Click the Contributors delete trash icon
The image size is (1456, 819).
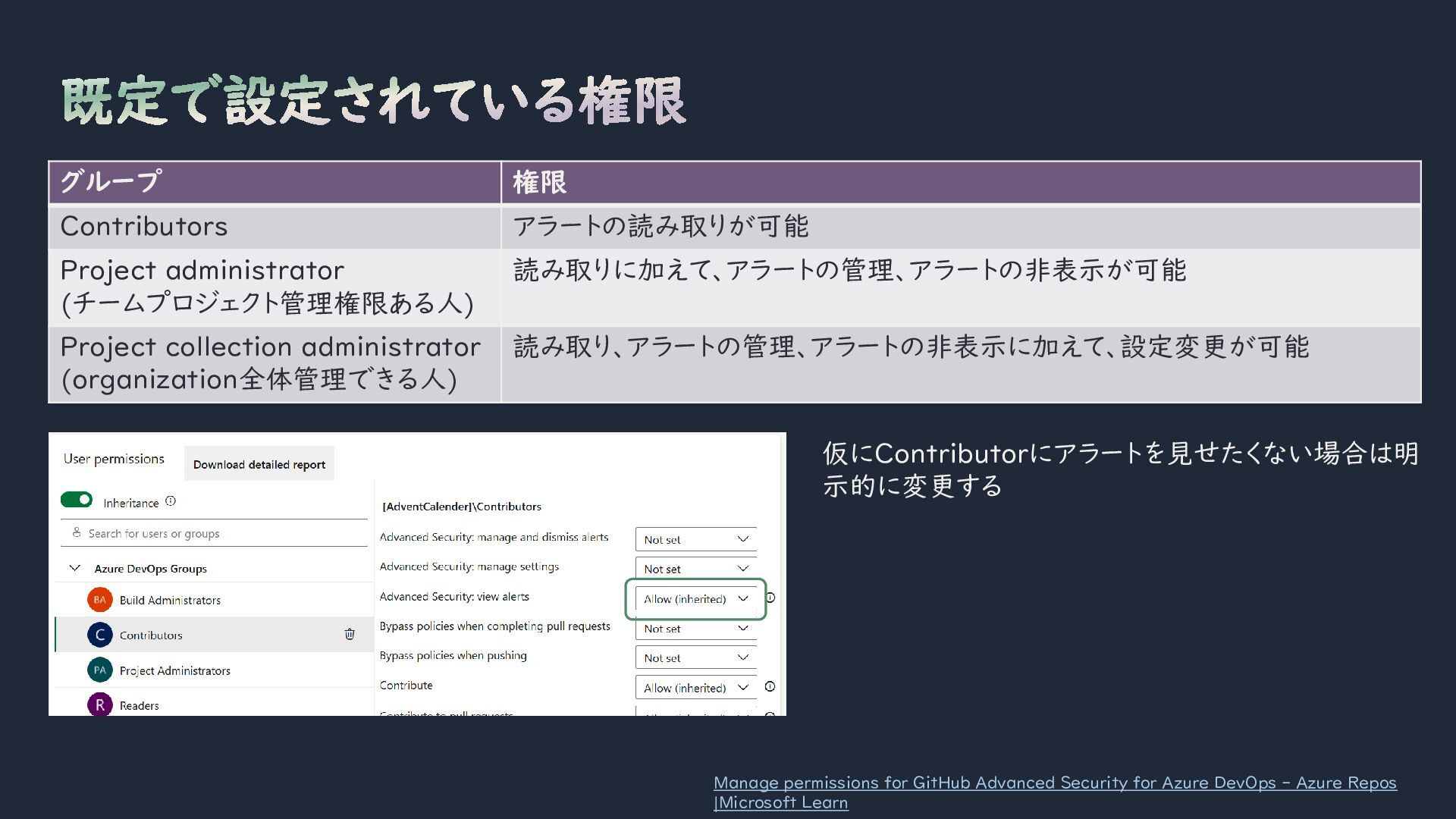click(350, 634)
